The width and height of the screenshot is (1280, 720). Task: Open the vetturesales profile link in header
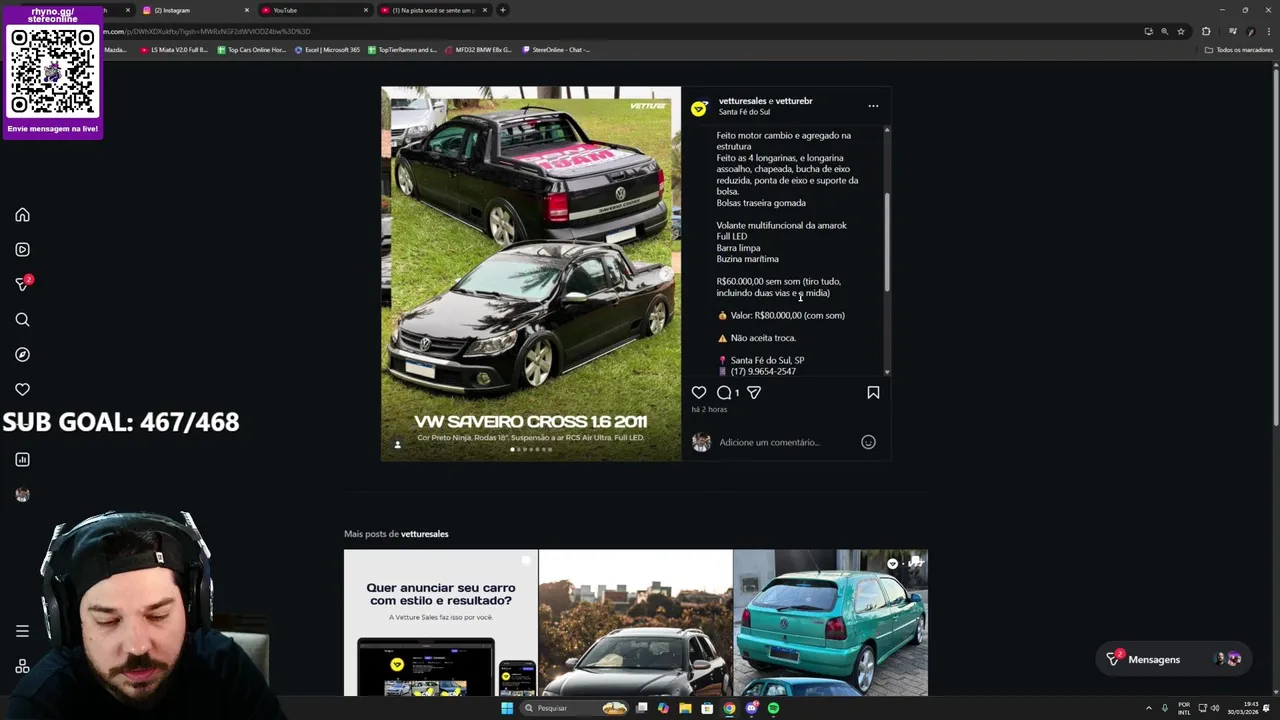[742, 101]
